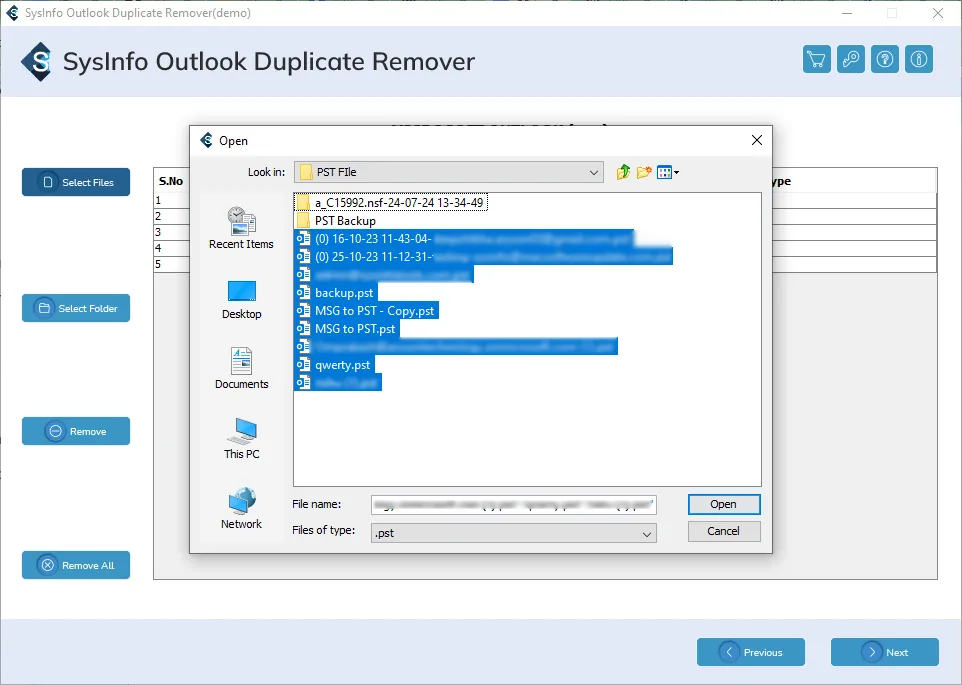Click the SysInfo logo in header
This screenshot has height=685, width=962.
pyautogui.click(x=36, y=61)
